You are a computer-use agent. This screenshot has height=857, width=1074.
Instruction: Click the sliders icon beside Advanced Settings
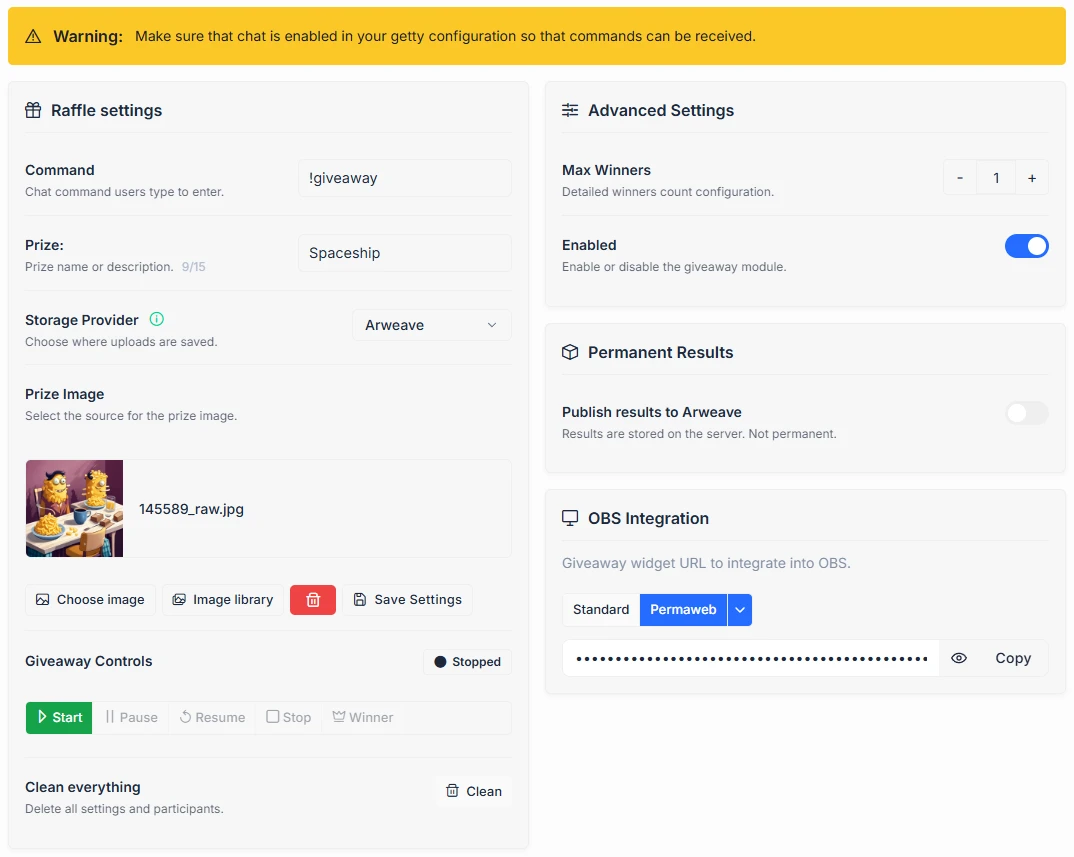click(570, 110)
